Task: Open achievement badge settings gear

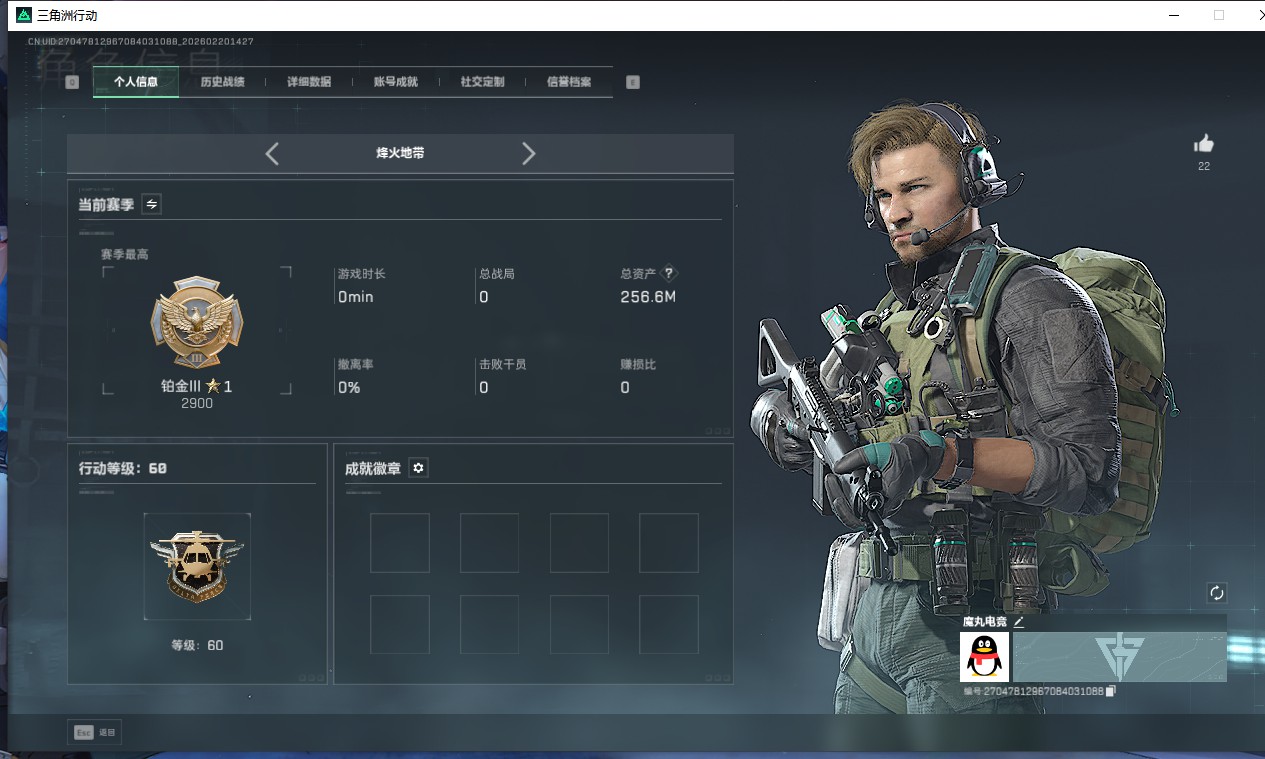Action: click(418, 468)
